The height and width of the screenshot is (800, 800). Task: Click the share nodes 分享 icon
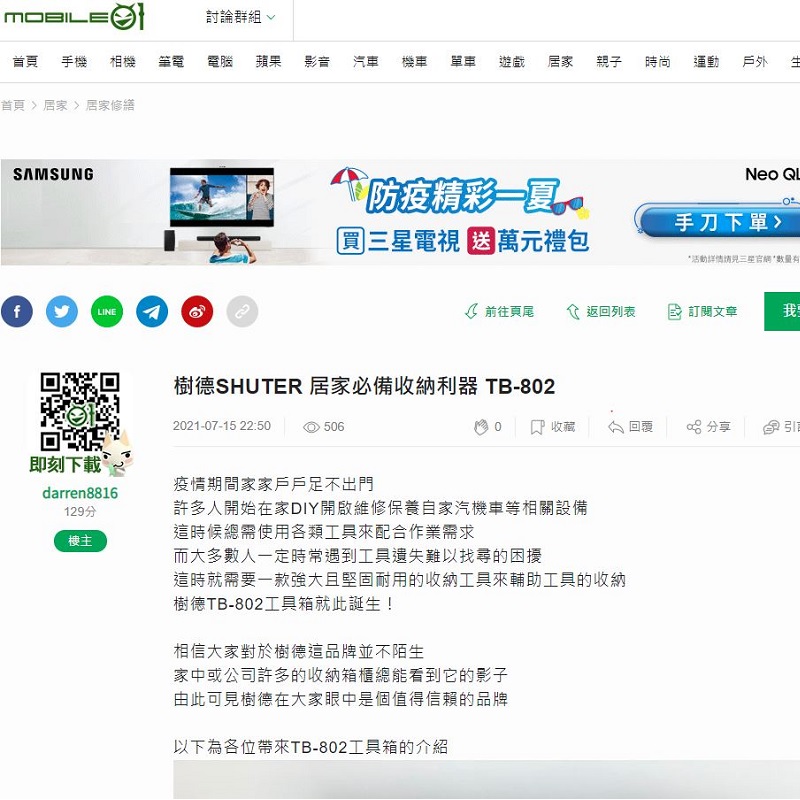(694, 427)
